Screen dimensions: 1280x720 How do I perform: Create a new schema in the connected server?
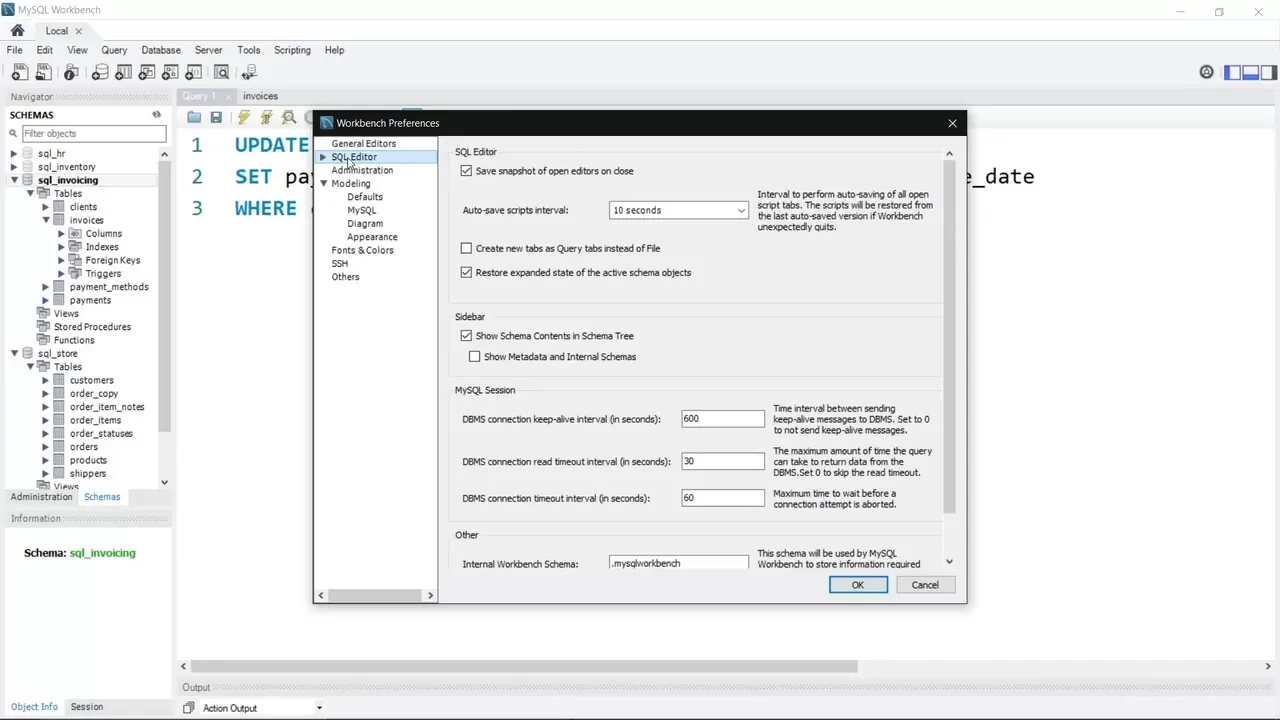pyautogui.click(x=100, y=71)
